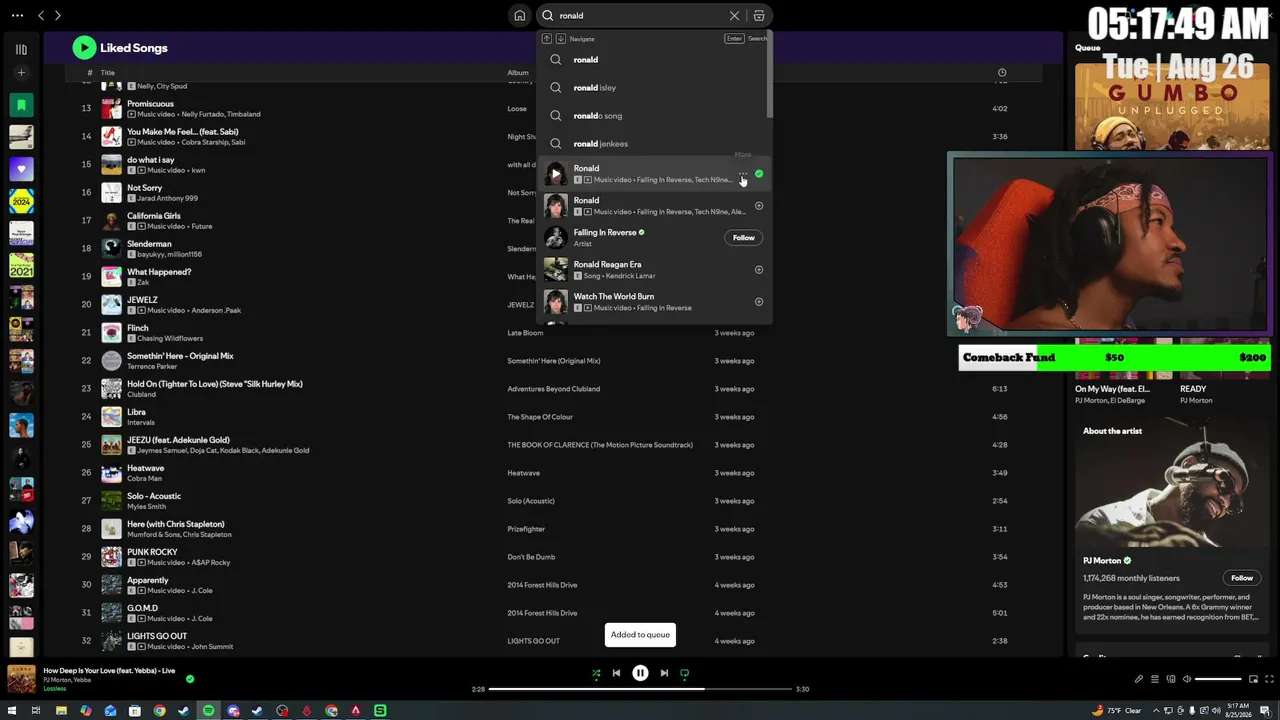Skip to the next track
The image size is (1280, 720).
[664, 673]
